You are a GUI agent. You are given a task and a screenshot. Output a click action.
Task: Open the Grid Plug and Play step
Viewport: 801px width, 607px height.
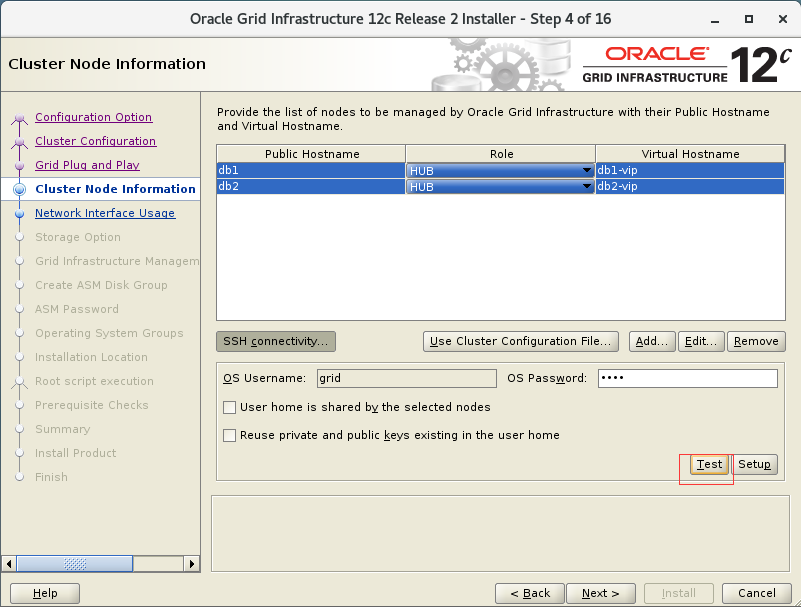[87, 165]
